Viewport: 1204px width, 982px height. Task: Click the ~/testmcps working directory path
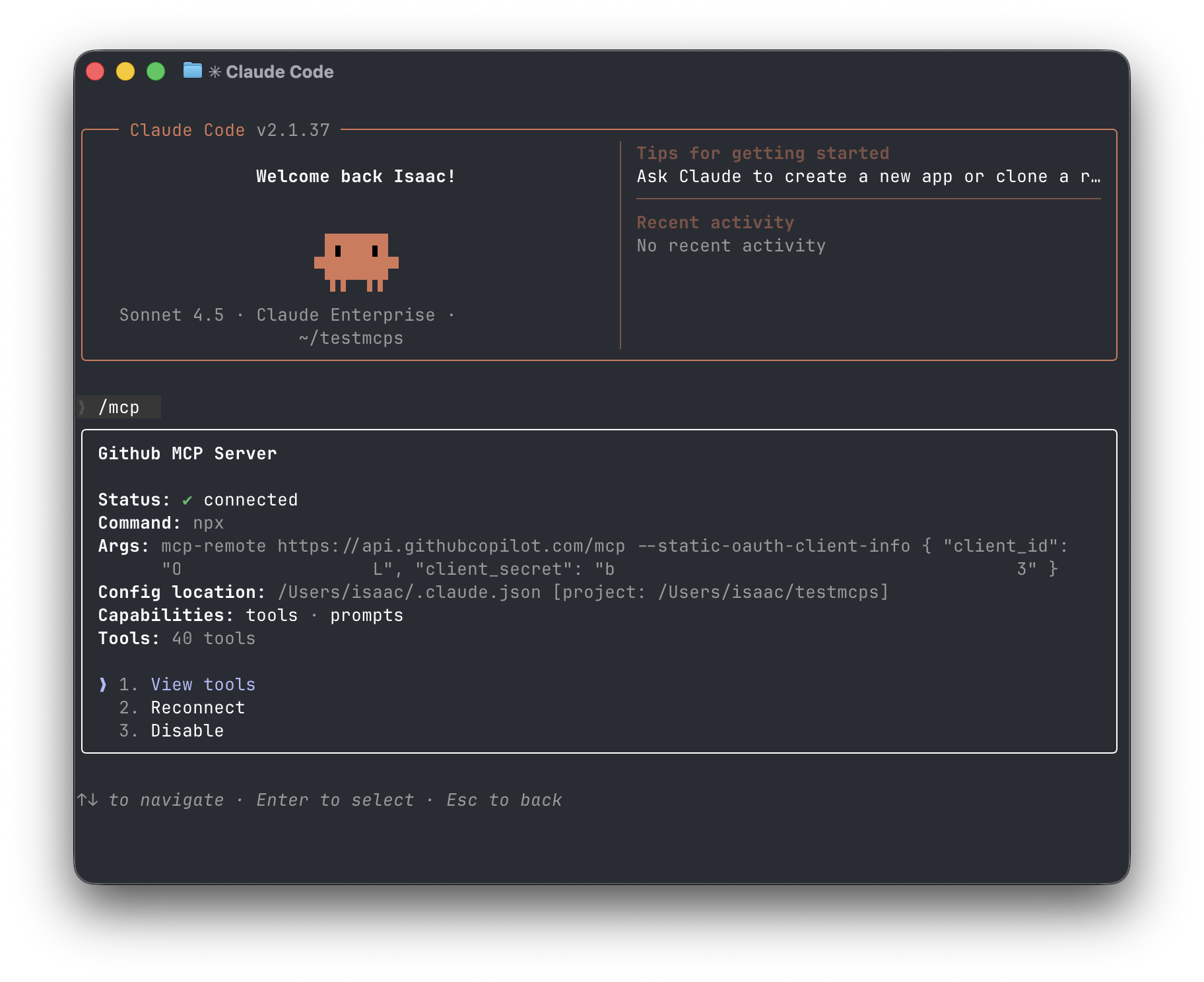351,338
